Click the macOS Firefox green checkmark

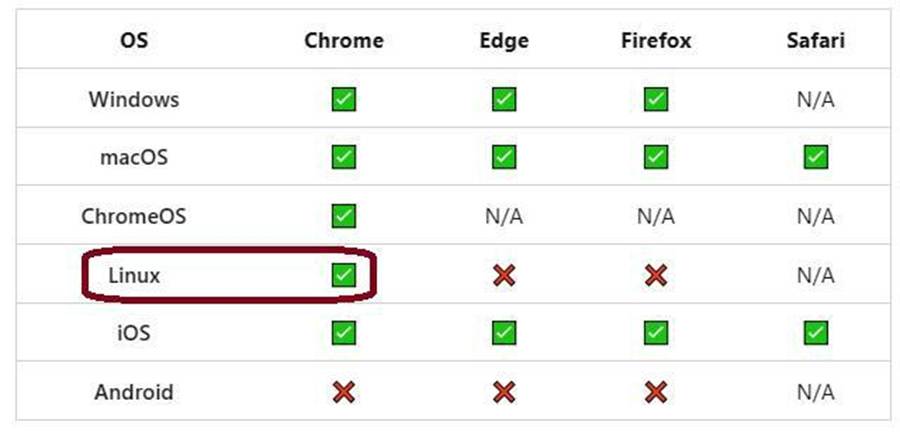655,157
